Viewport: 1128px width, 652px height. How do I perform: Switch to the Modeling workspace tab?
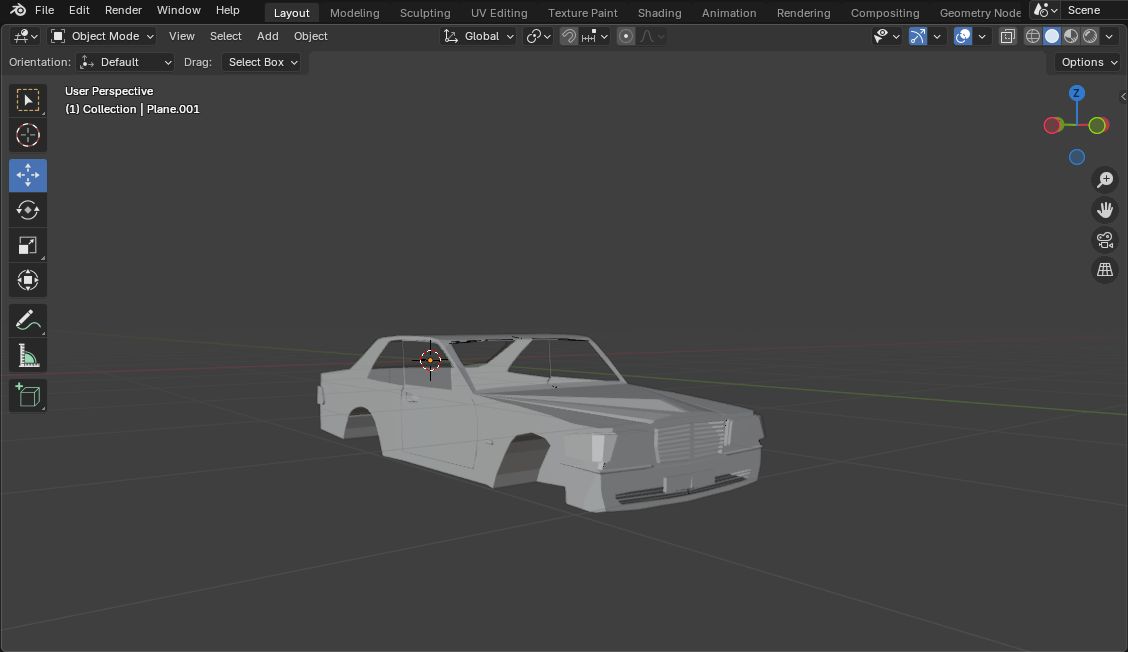click(x=355, y=13)
